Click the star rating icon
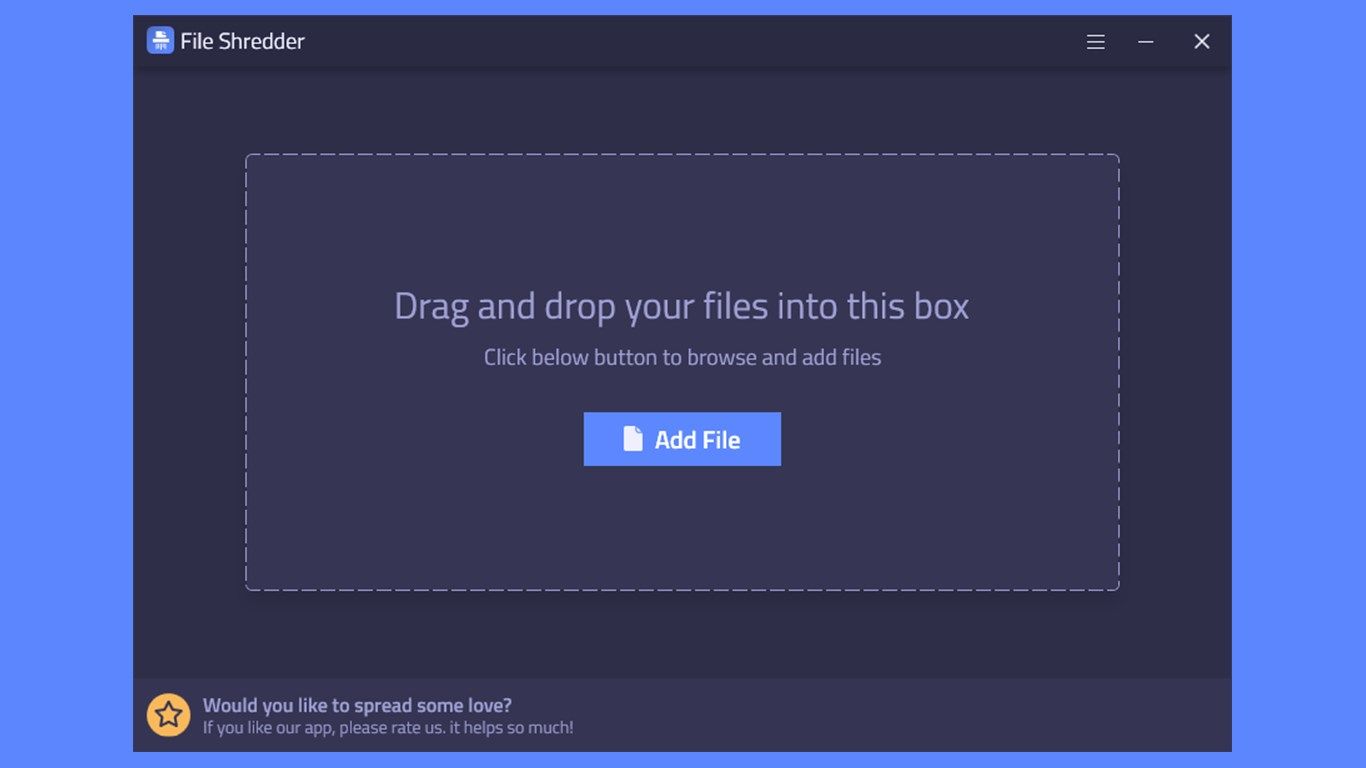Viewport: 1366px width, 768px height. [x=169, y=715]
